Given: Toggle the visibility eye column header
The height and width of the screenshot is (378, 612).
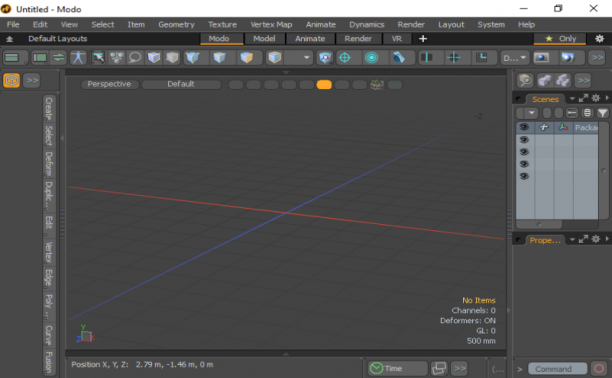Looking at the screenshot, I should pyautogui.click(x=525, y=127).
